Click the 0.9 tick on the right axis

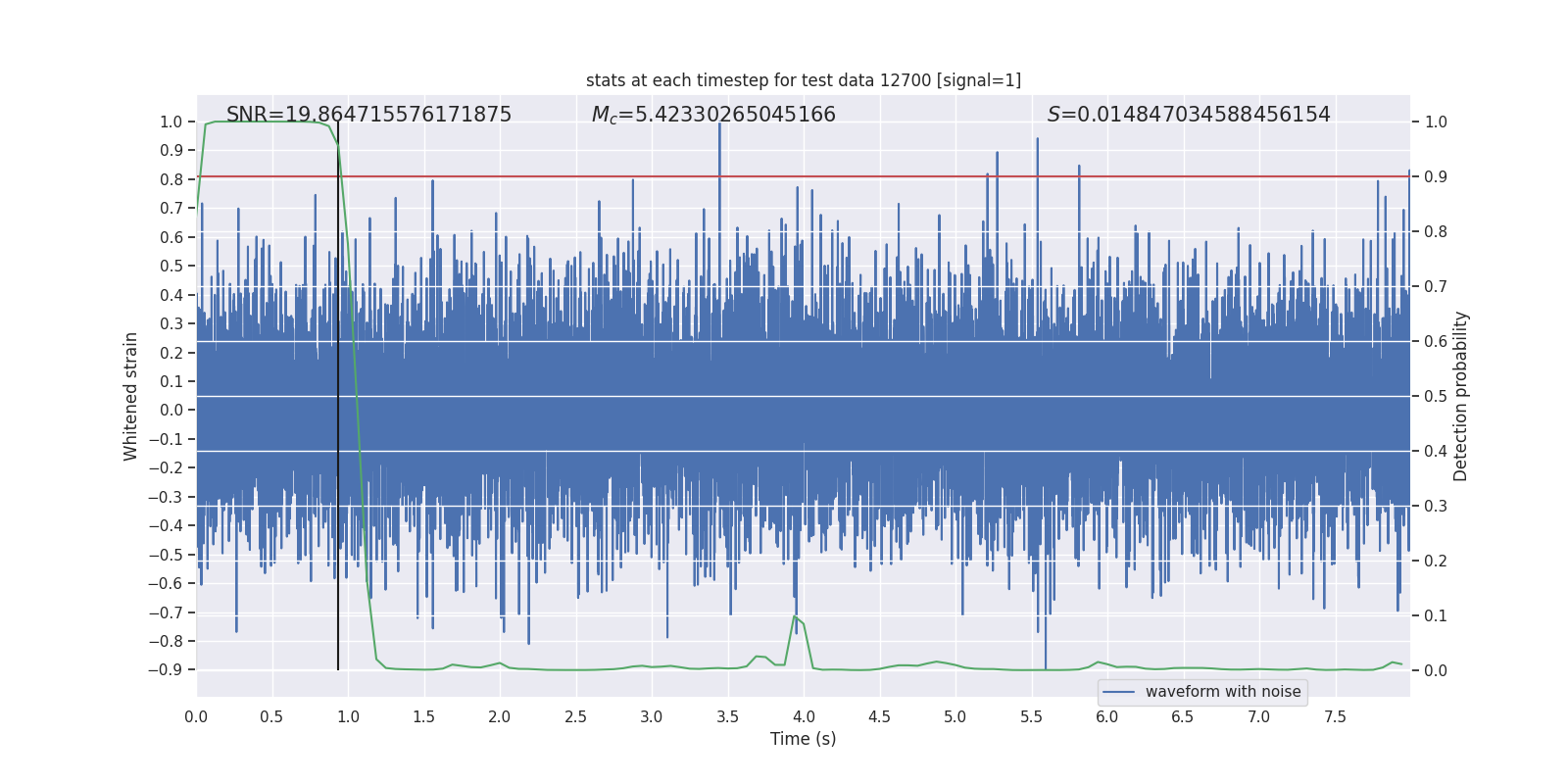pos(1436,176)
